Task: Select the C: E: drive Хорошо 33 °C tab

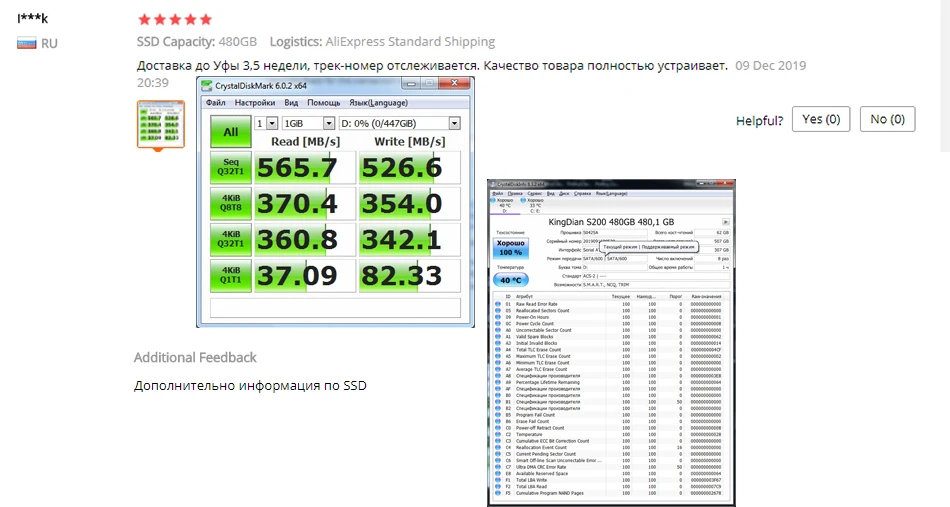Action: (535, 205)
